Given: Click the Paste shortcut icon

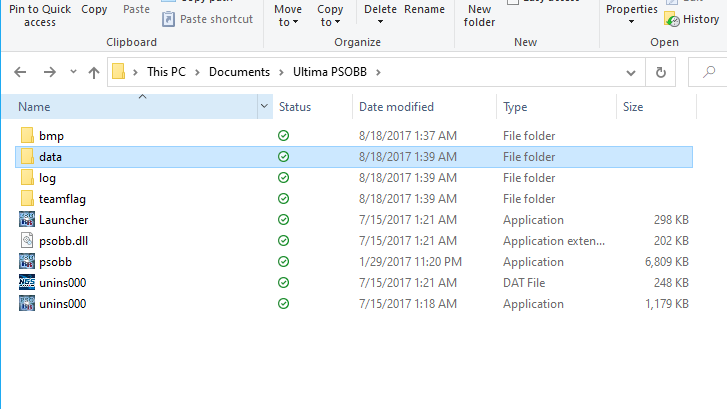Looking at the screenshot, I should pos(168,19).
